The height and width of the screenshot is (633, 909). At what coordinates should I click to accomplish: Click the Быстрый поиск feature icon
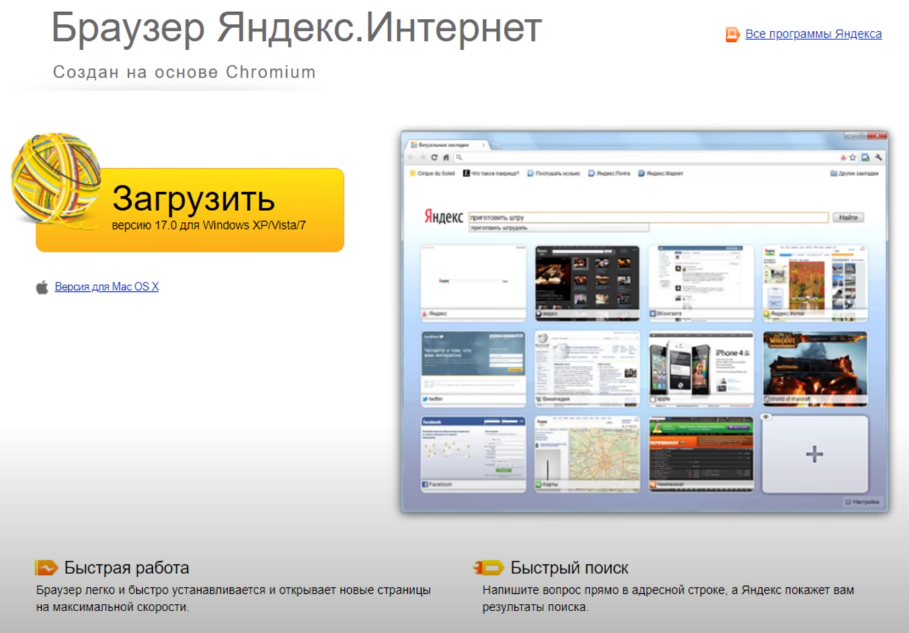pyautogui.click(x=489, y=567)
